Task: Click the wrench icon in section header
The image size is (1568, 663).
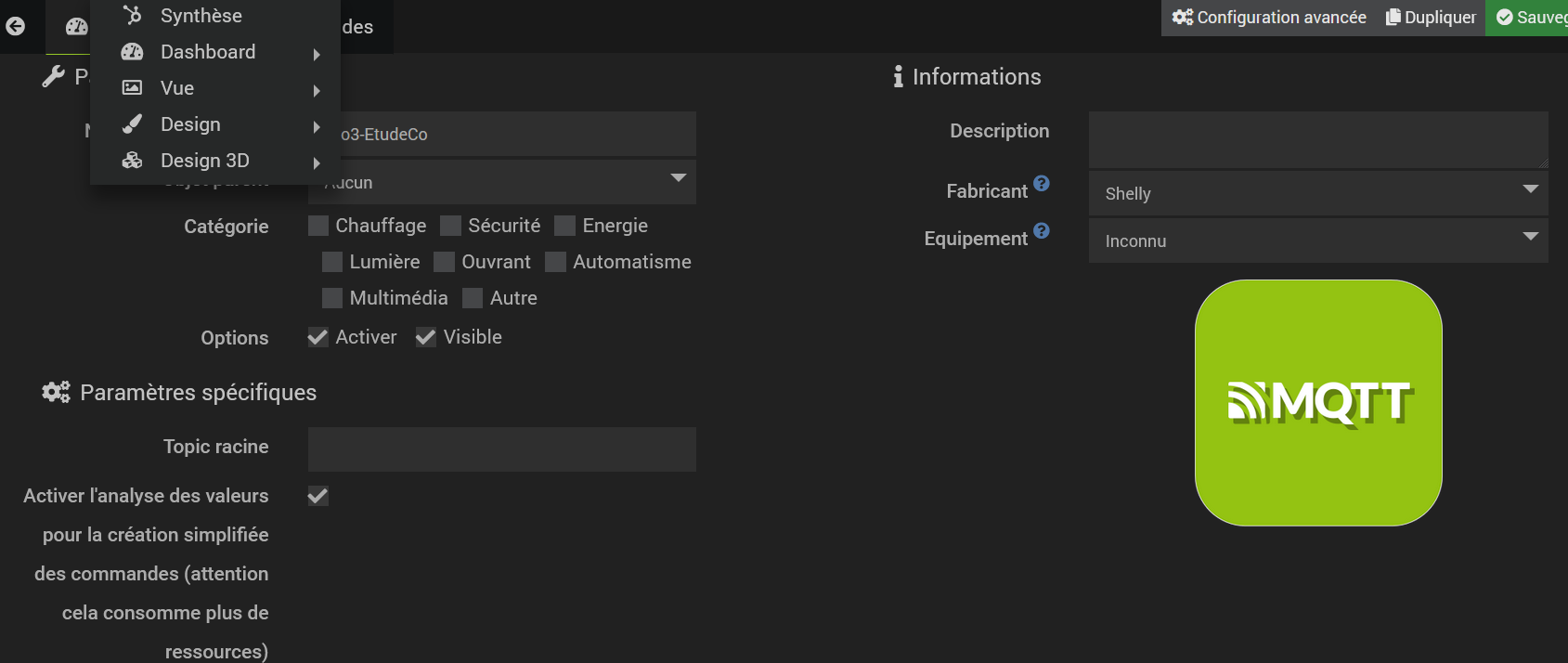Action: click(53, 76)
